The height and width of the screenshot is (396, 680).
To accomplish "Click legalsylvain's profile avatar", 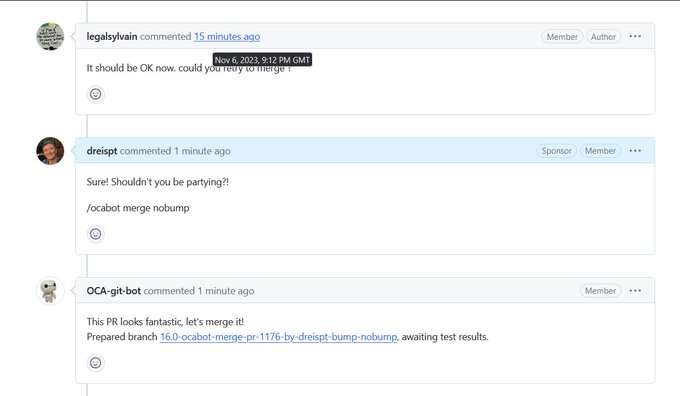I will click(x=50, y=36).
